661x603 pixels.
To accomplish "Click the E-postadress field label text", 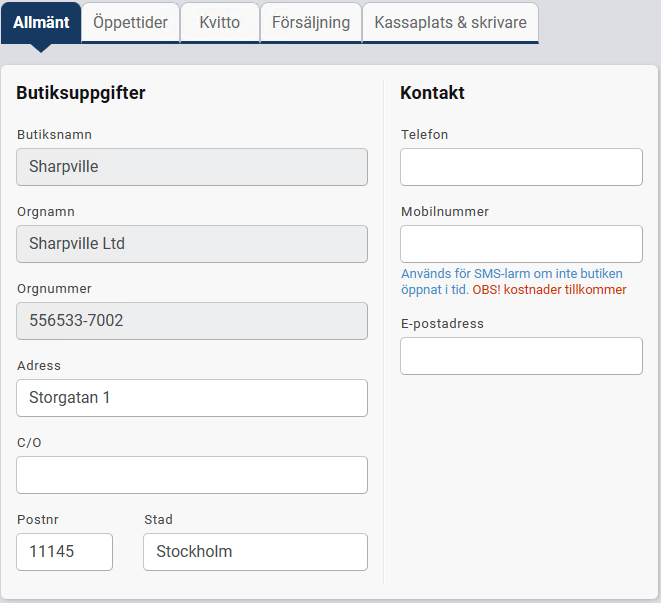I will tap(442, 324).
